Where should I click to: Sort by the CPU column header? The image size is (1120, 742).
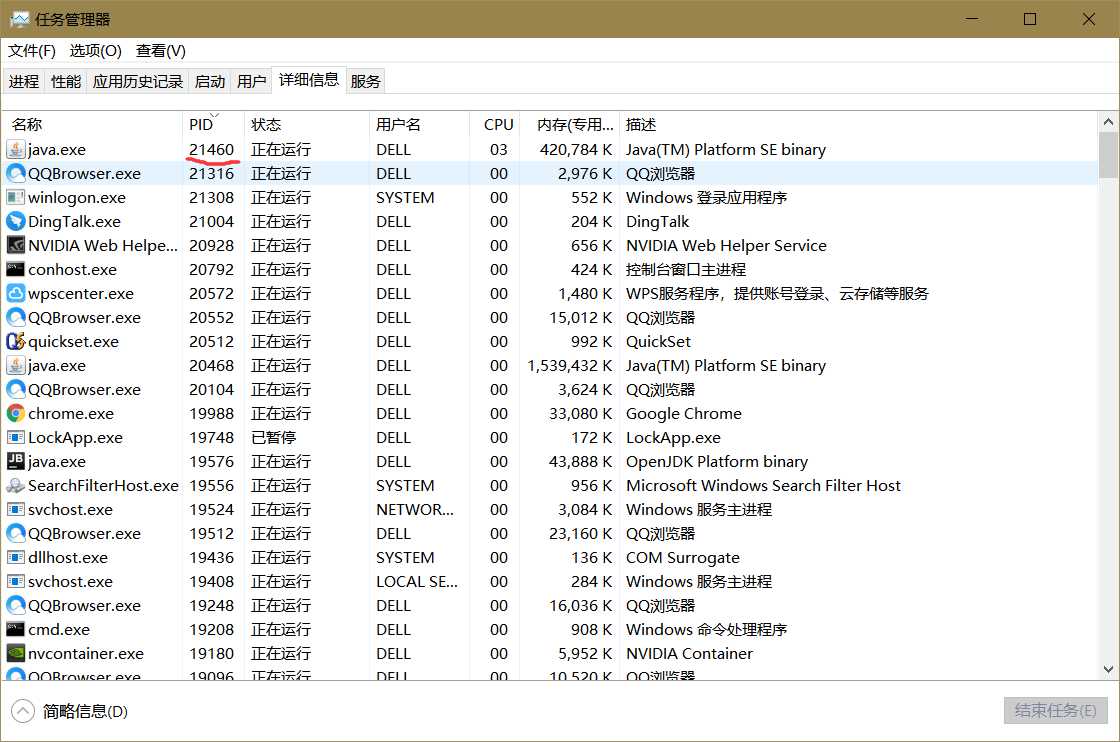pyautogui.click(x=495, y=124)
